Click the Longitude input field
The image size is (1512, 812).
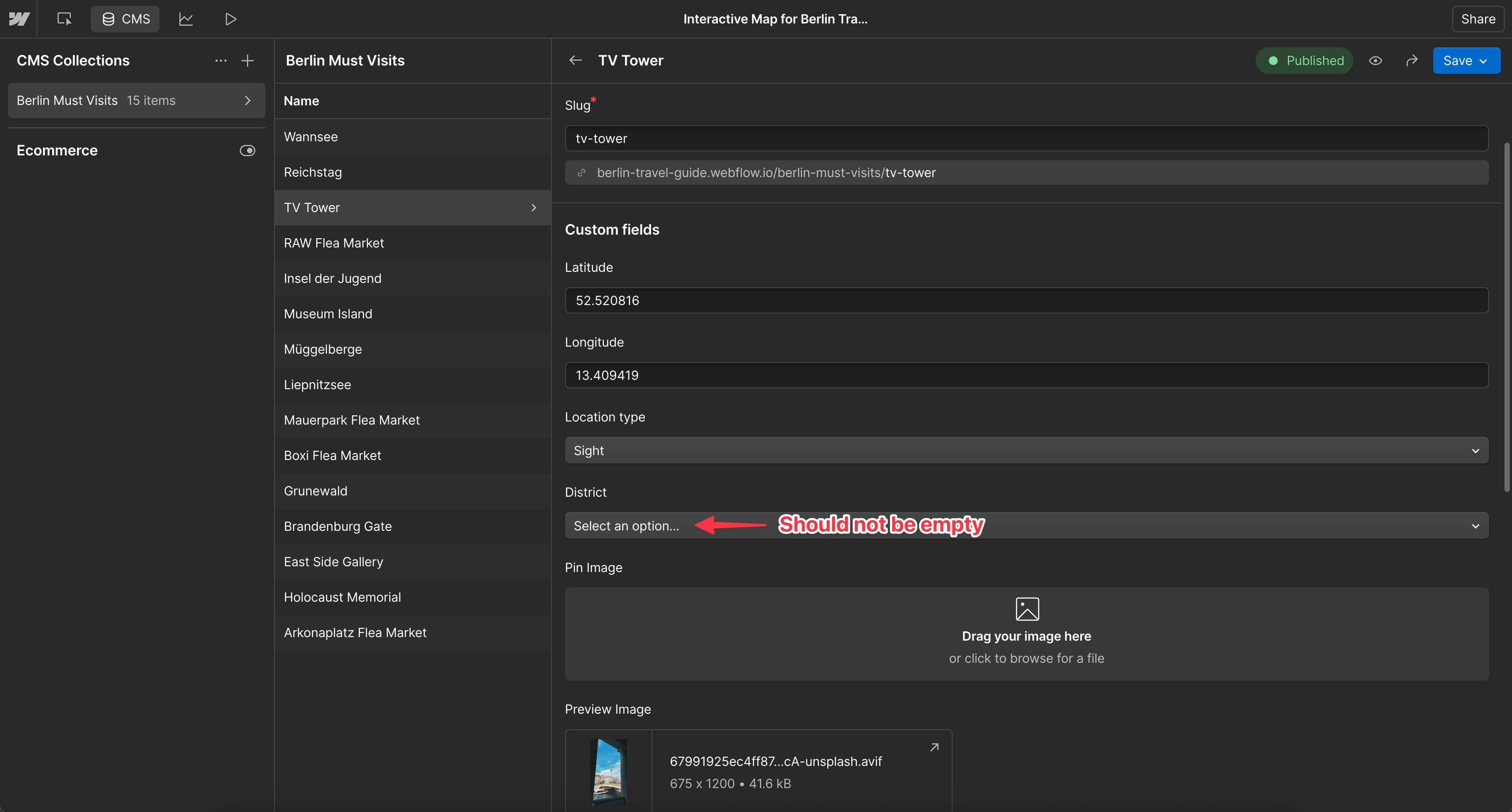tap(1026, 375)
